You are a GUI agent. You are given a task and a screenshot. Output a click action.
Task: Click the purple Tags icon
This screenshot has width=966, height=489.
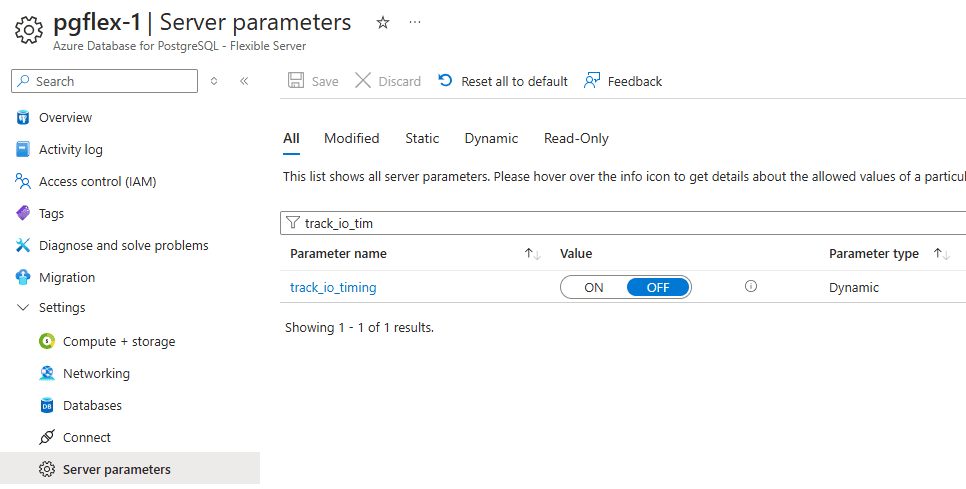pos(23,214)
